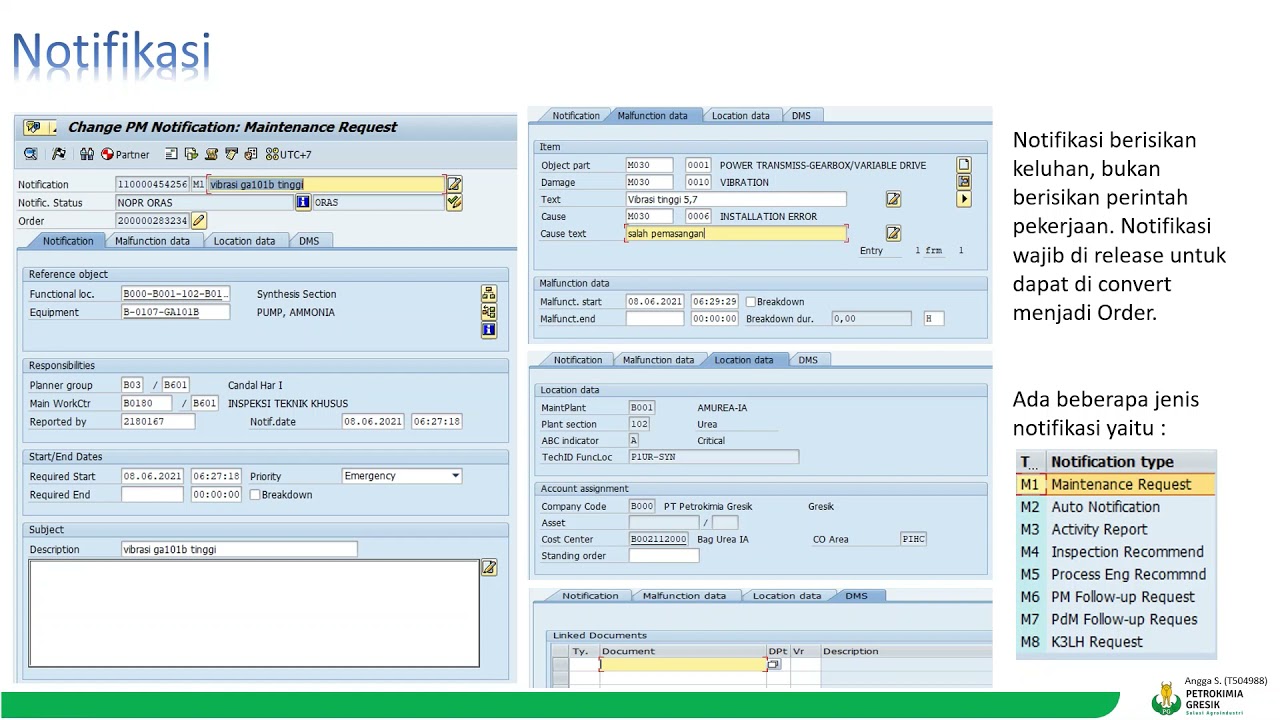This screenshot has width=1280, height=720.
Task: Select M5 Process Eng Recommnd row
Action: click(1116, 574)
